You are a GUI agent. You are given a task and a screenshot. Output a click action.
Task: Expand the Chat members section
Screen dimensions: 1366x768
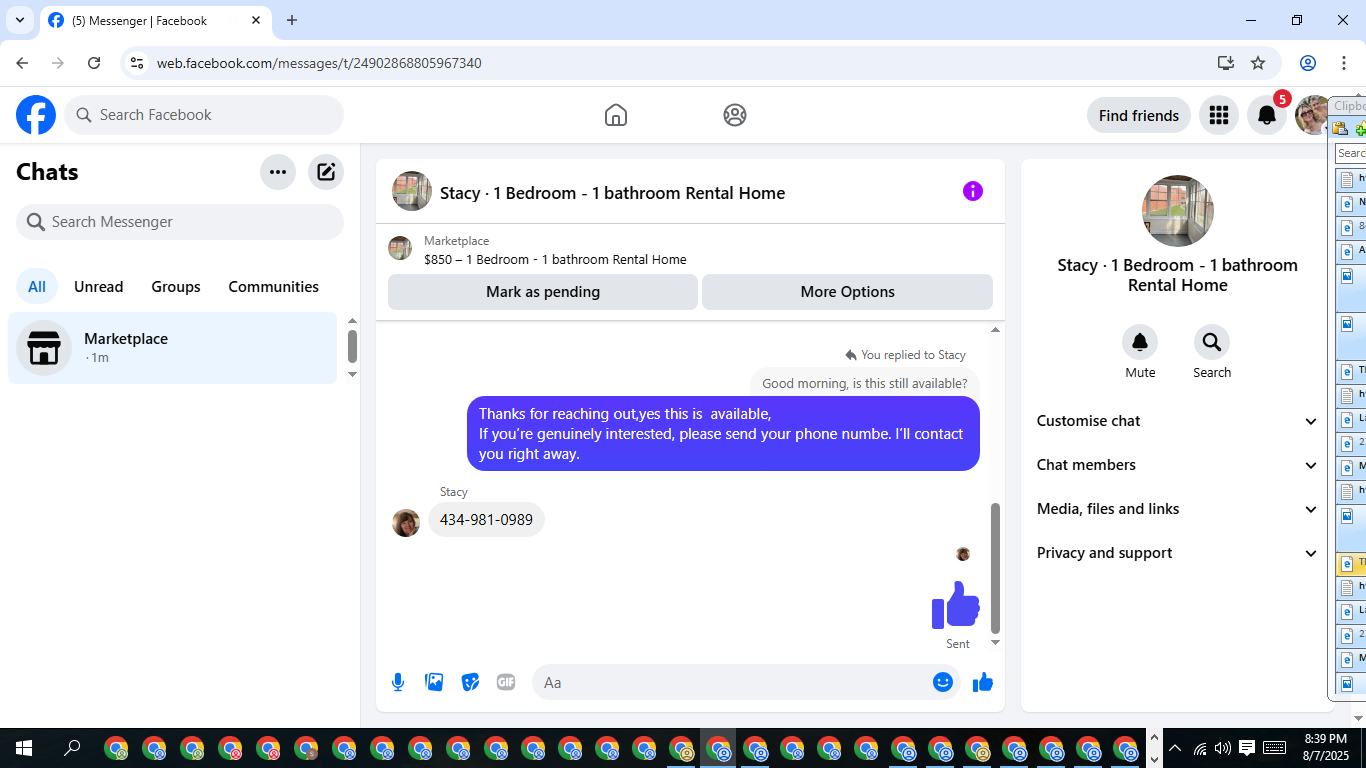pos(1178,465)
